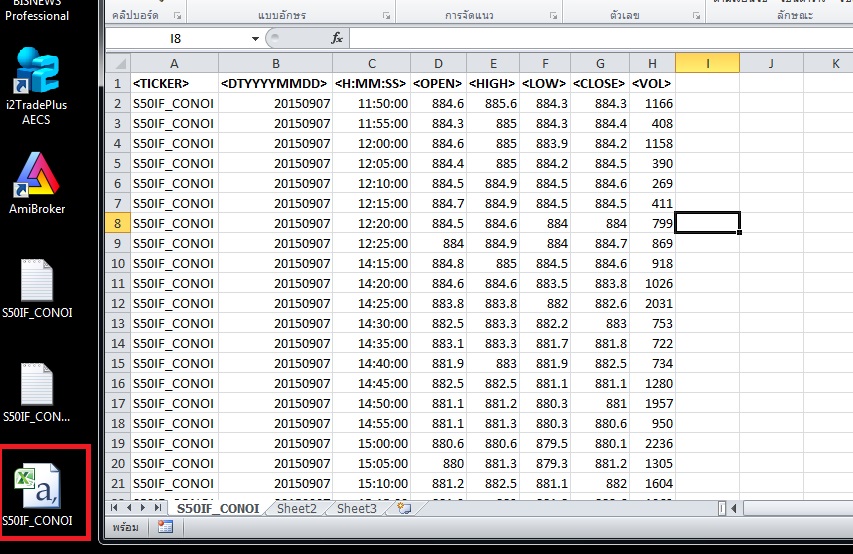Select the low cell 879.3

point(545,463)
